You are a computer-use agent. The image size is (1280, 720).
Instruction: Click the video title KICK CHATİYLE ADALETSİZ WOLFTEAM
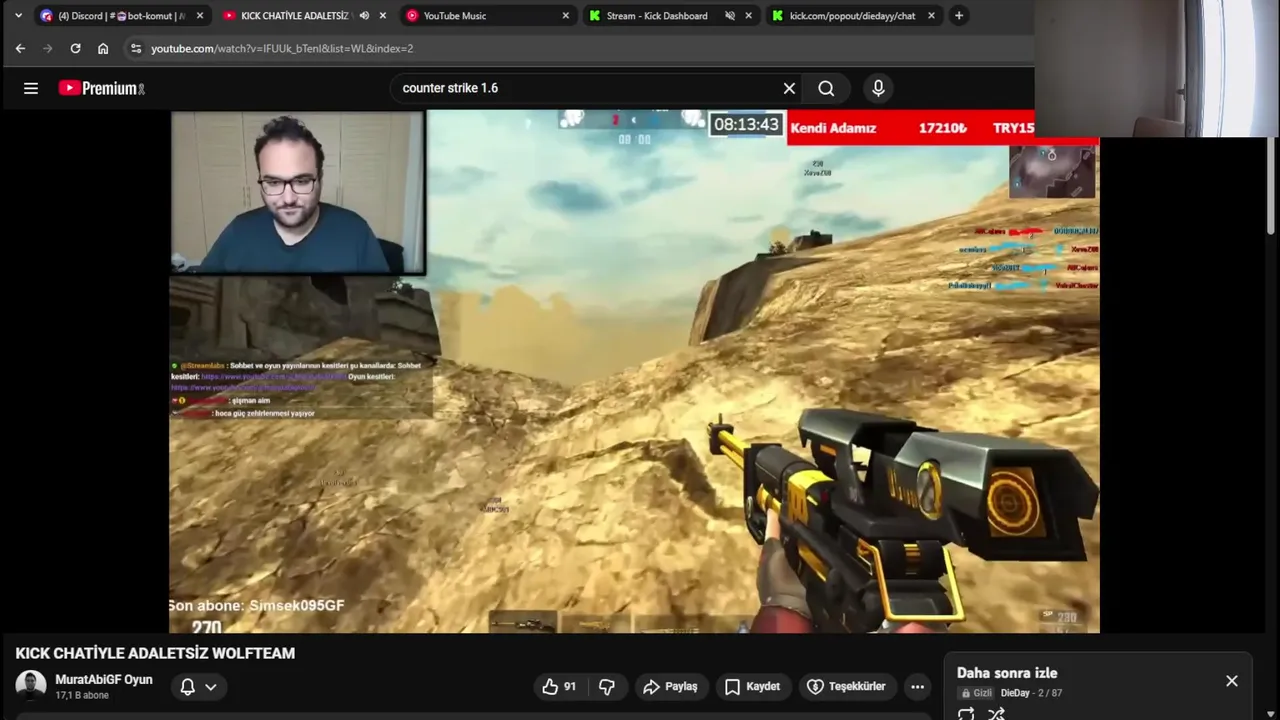pyautogui.click(x=155, y=653)
